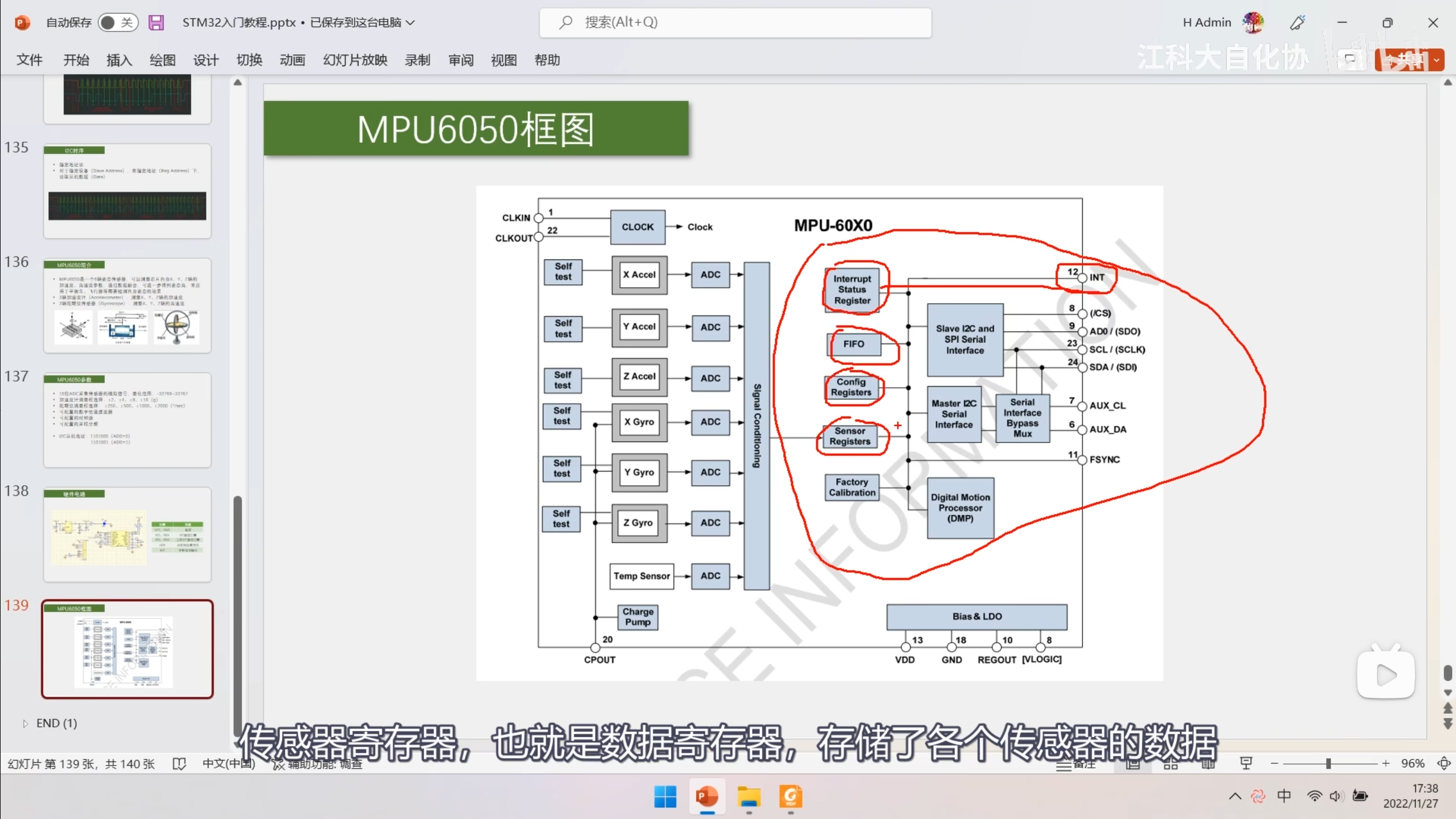Image resolution: width=1456 pixels, height=819 pixels.
Task: Select slide 137 thumbnail MPU6050参数
Action: (127, 420)
